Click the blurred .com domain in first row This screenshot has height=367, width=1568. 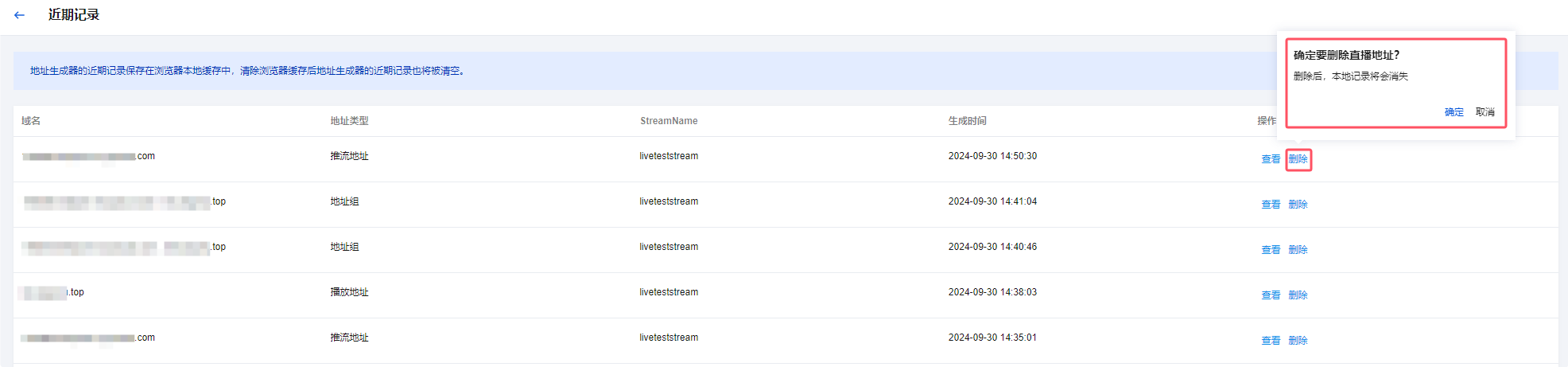88,157
